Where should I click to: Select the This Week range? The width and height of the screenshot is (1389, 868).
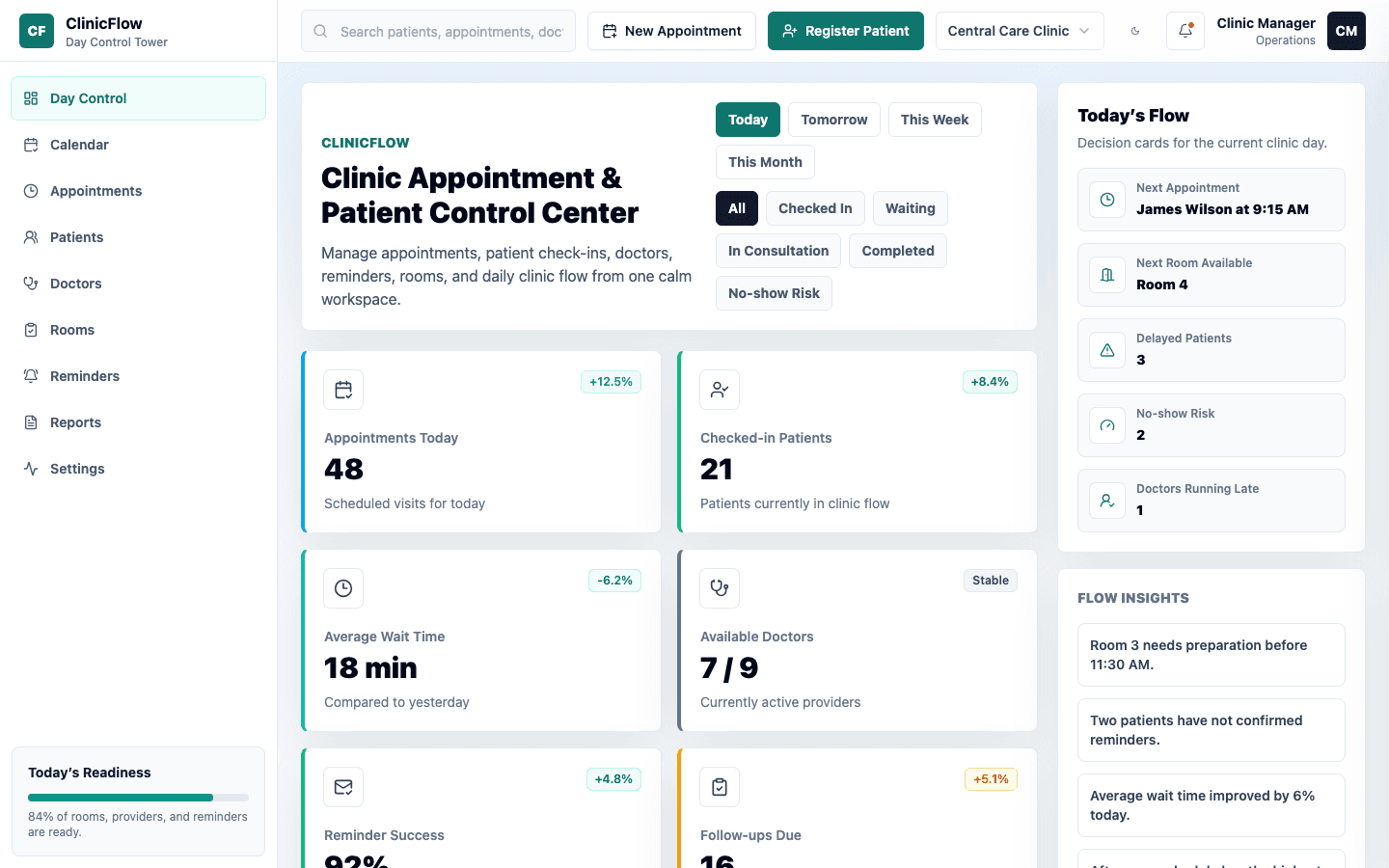[935, 120]
